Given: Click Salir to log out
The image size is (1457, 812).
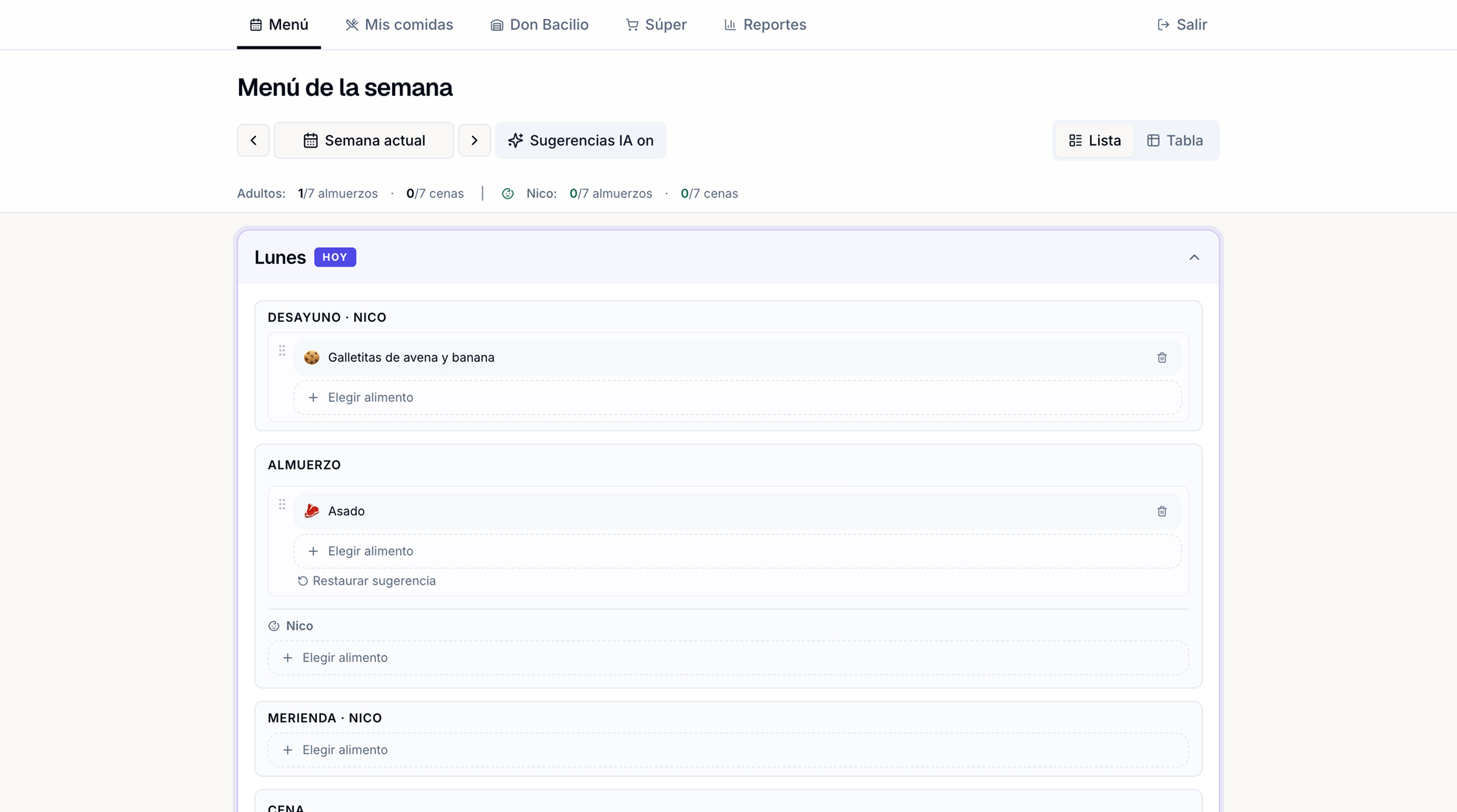Looking at the screenshot, I should pyautogui.click(x=1182, y=25).
